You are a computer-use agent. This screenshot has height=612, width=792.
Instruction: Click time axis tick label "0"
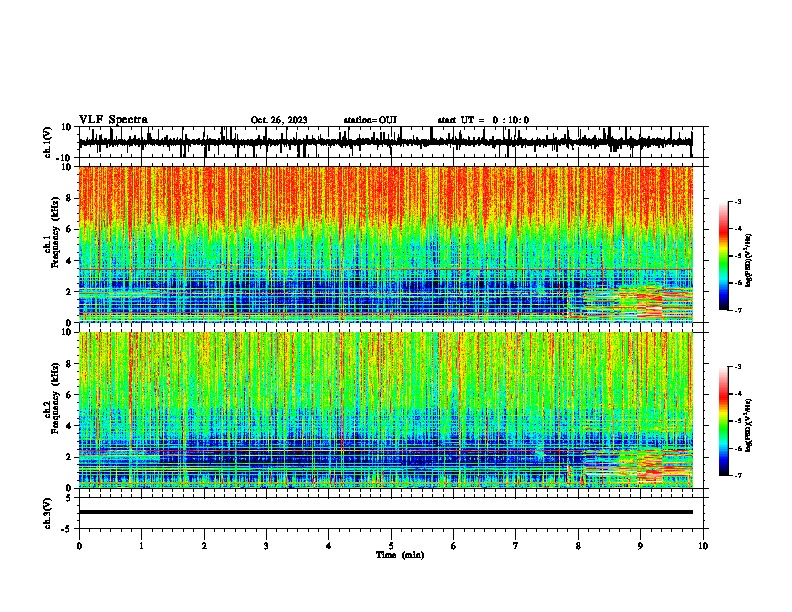[x=79, y=546]
